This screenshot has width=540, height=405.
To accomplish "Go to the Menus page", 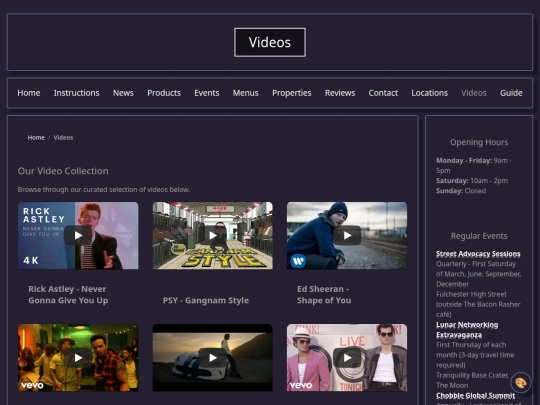I will 246,93.
